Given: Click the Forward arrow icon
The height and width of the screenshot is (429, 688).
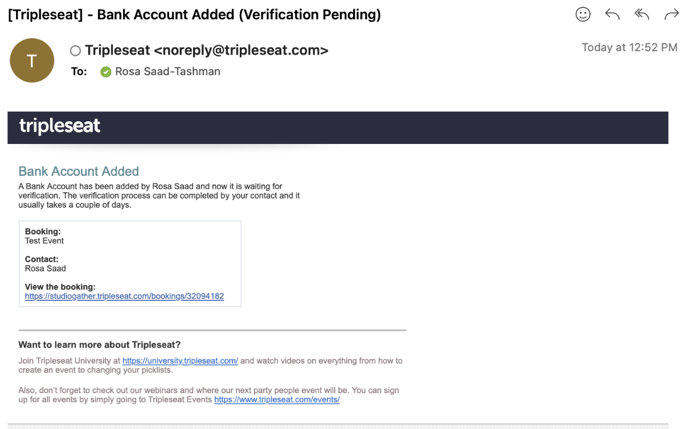Looking at the screenshot, I should click(x=671, y=14).
